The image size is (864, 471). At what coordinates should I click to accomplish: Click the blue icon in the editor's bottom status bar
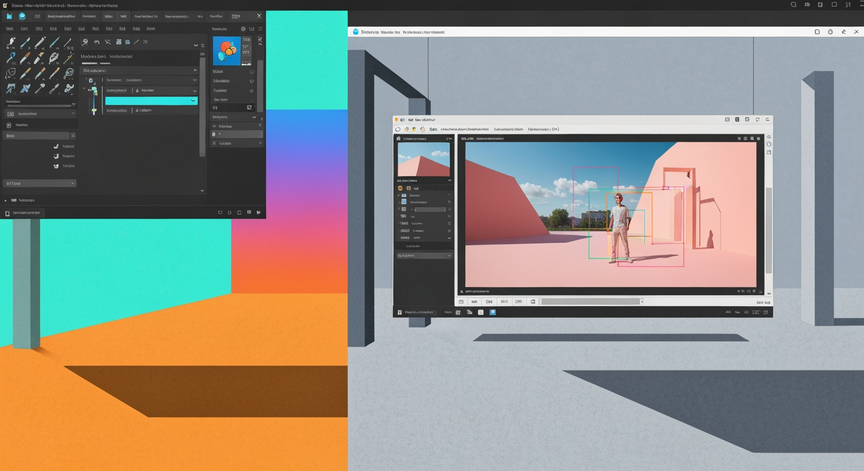tap(493, 312)
